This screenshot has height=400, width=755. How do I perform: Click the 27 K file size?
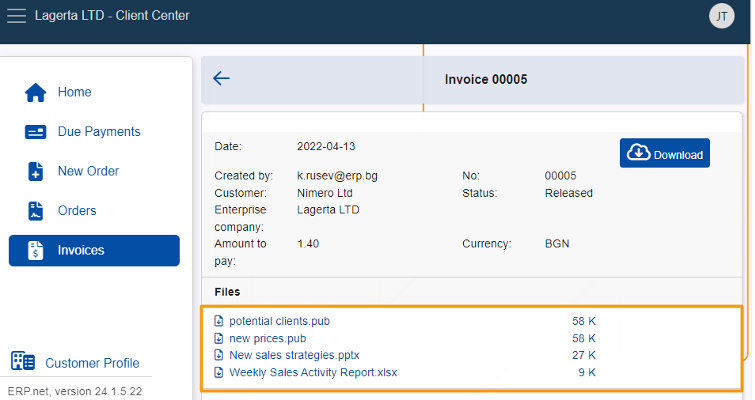[584, 355]
